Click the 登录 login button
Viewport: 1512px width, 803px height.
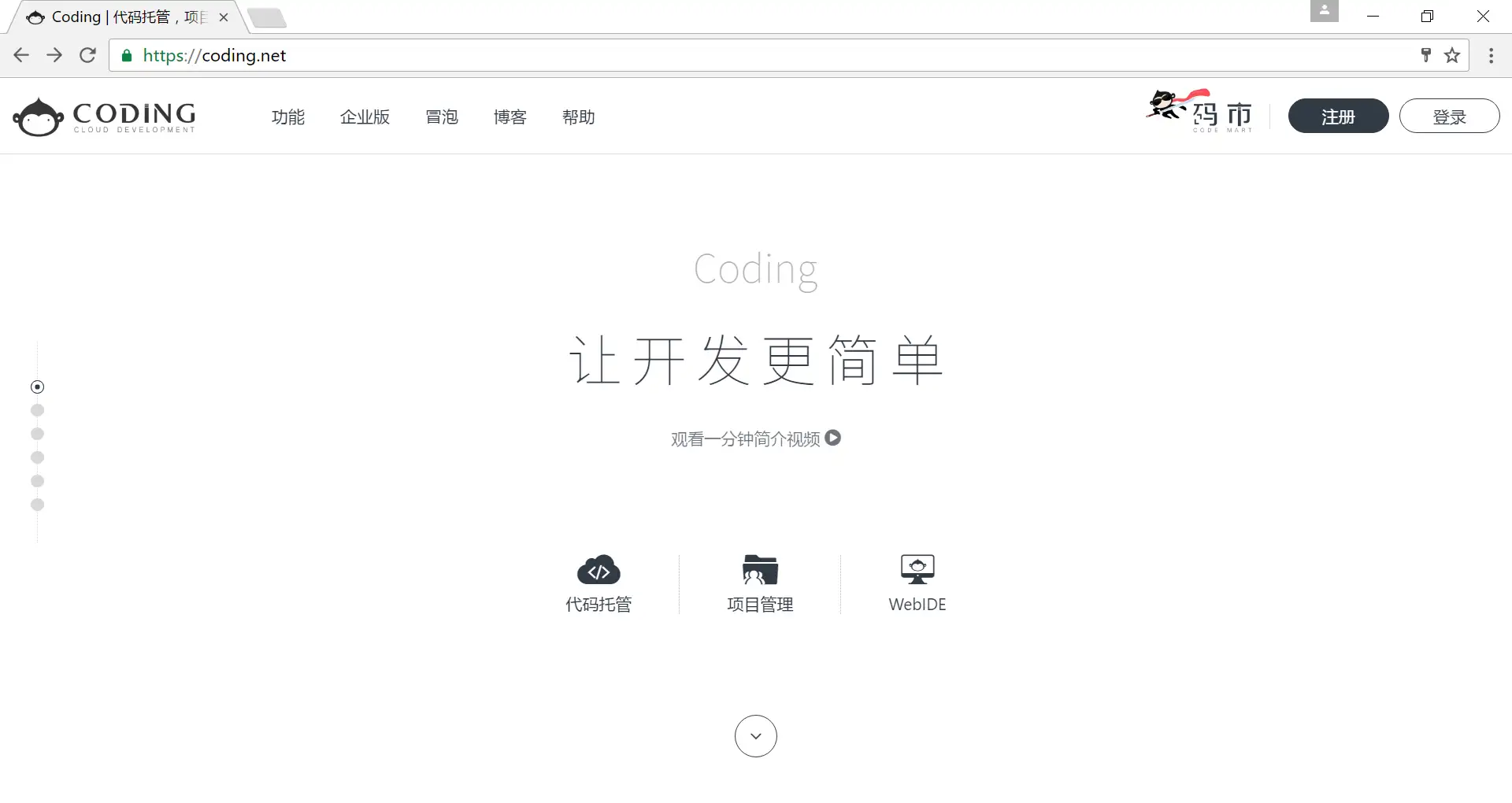[1449, 117]
